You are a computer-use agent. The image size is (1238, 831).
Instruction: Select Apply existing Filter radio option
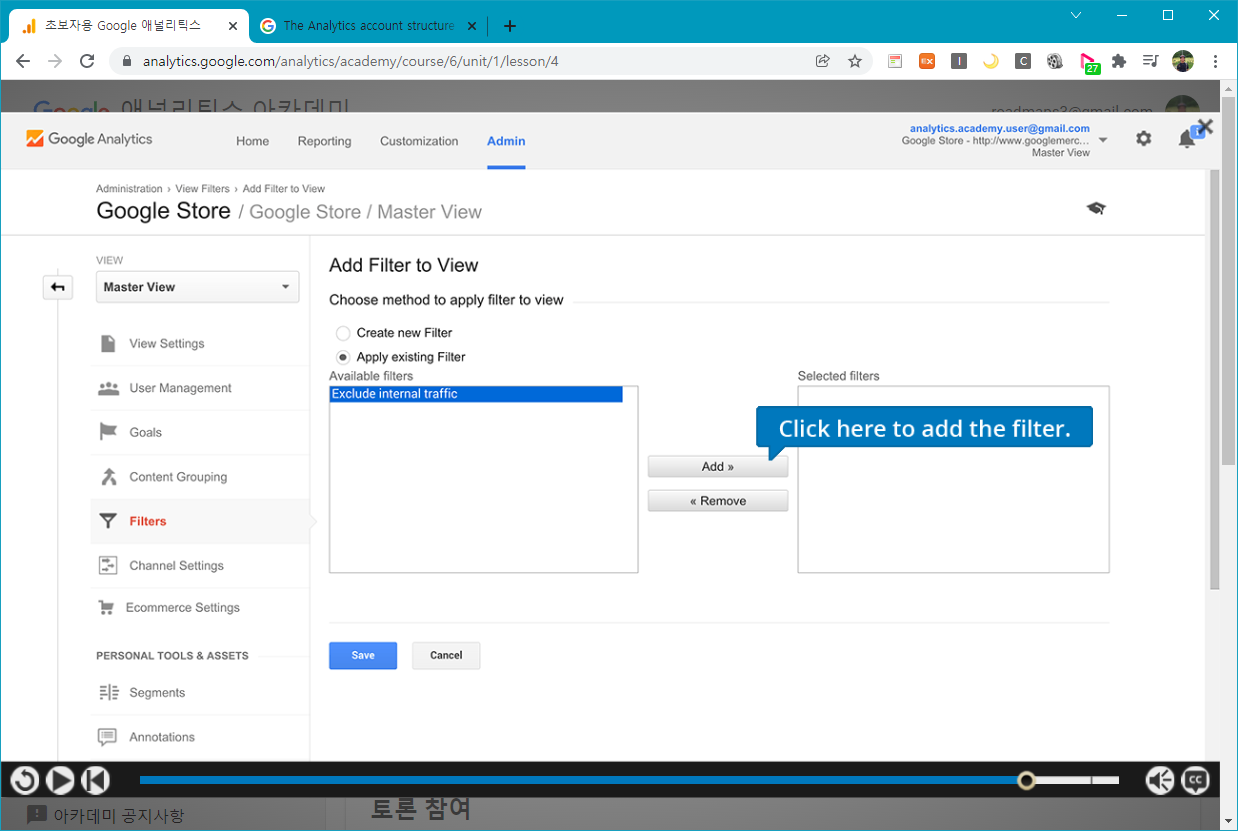[343, 357]
